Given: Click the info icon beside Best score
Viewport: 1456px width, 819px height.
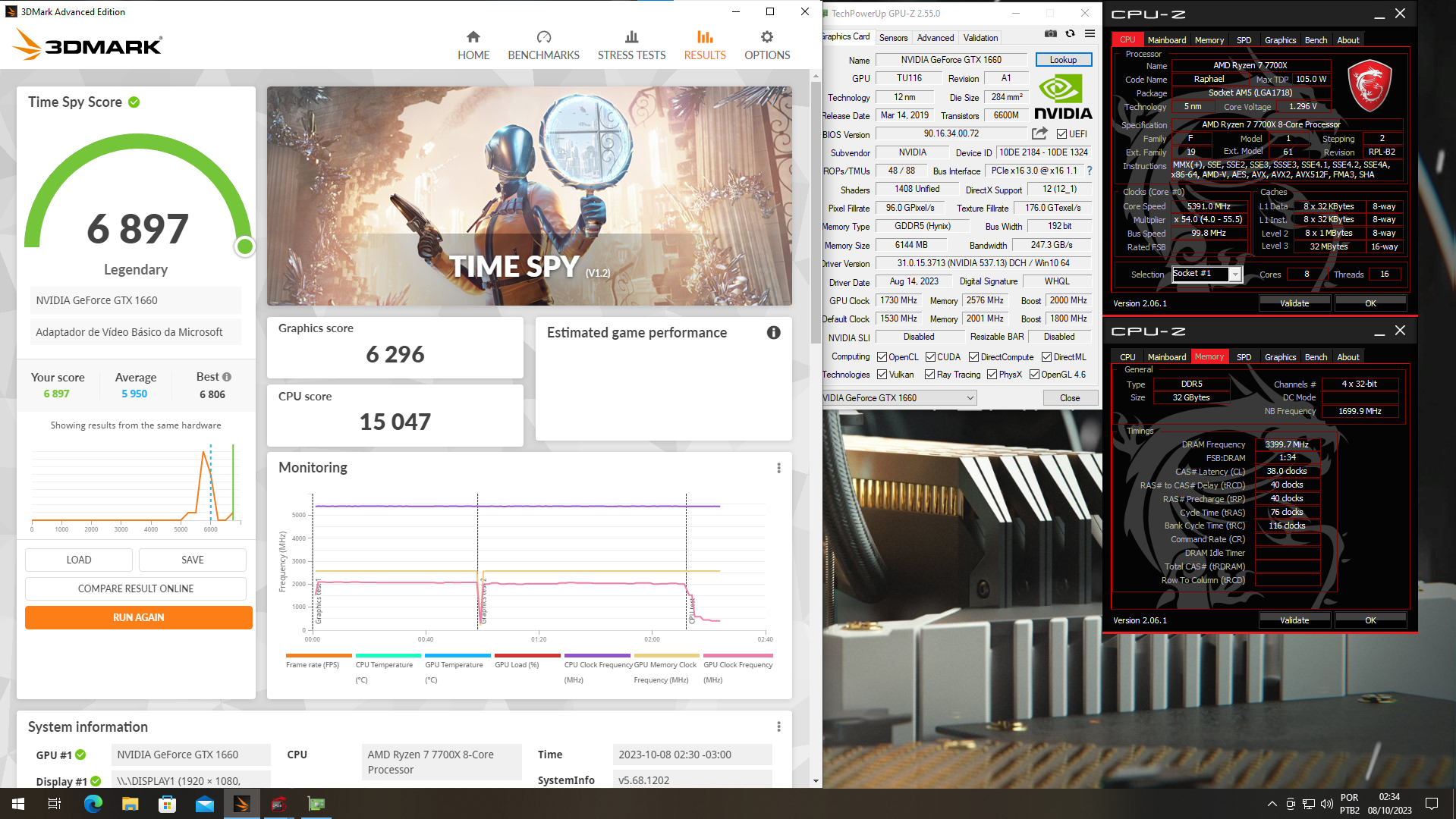Looking at the screenshot, I should 227,377.
